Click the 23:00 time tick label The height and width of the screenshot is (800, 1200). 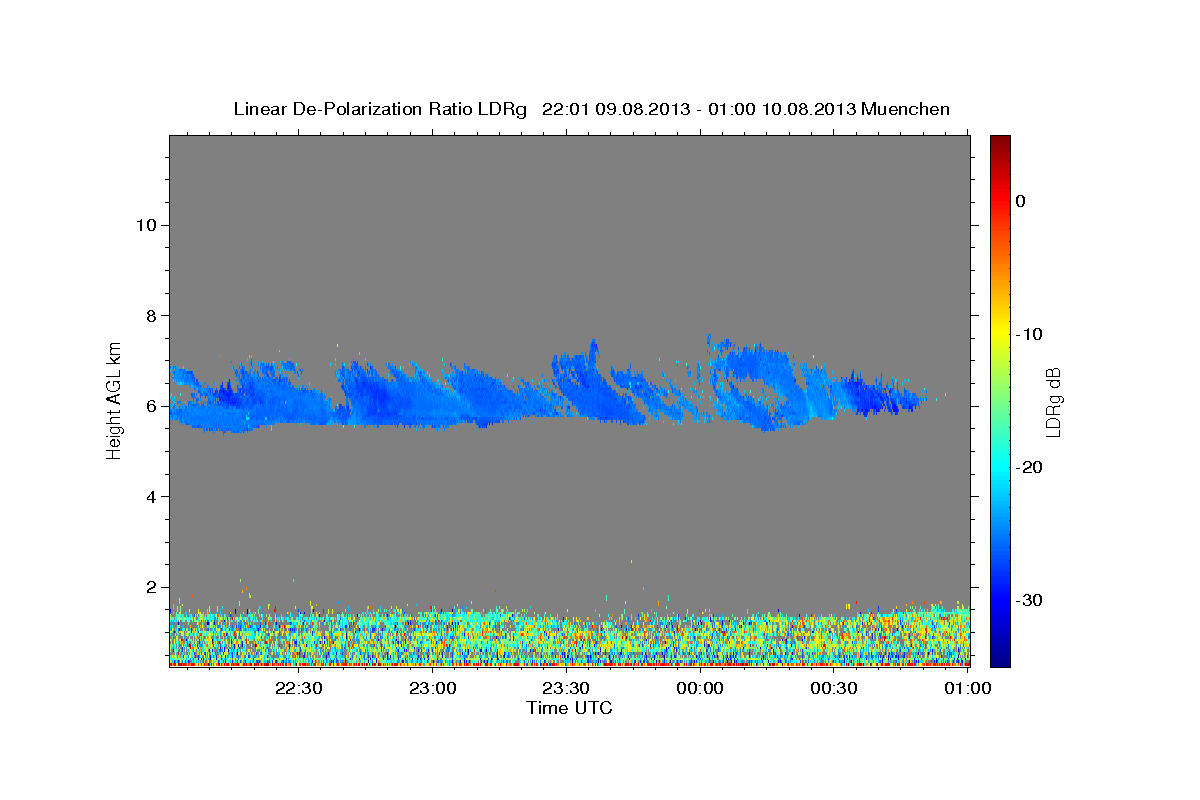tap(433, 689)
